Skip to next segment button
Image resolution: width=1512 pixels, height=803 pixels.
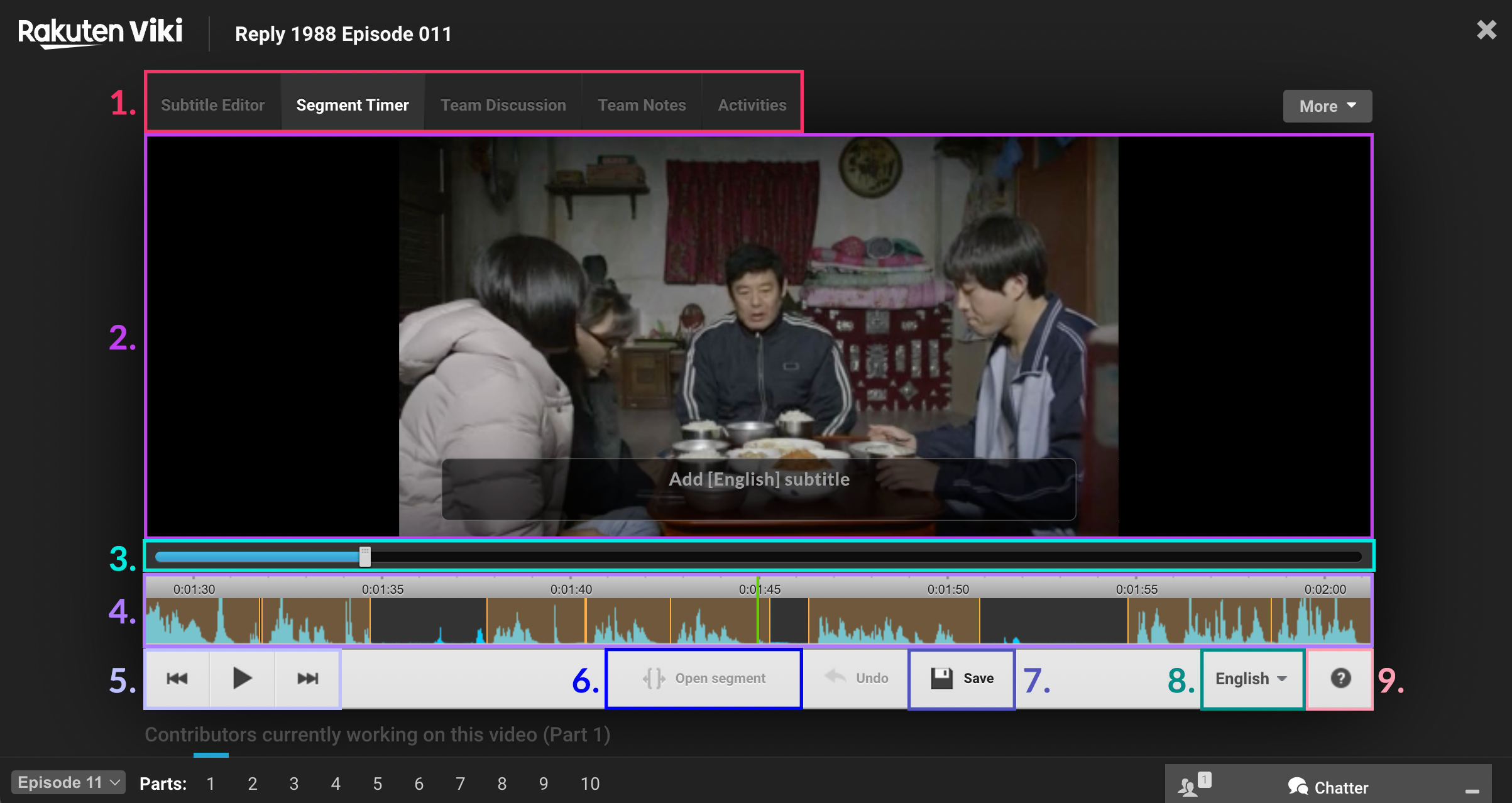coord(307,679)
